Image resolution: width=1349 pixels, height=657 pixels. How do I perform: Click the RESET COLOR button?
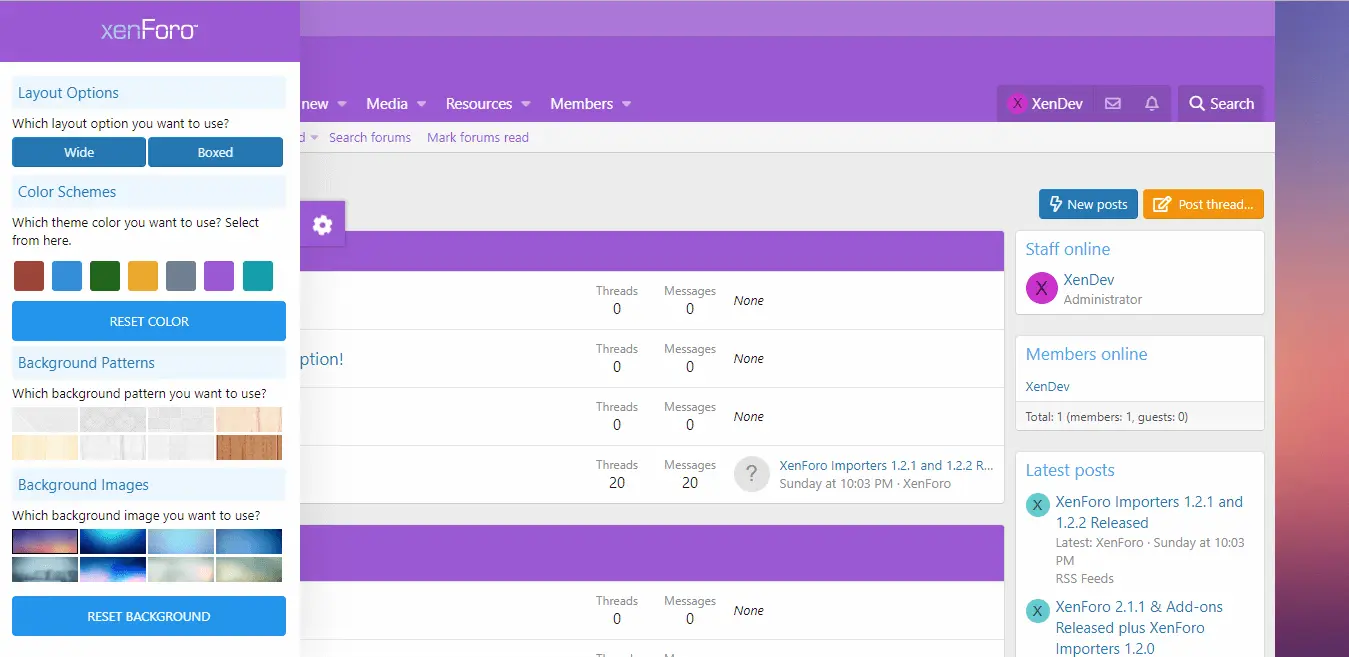[x=149, y=321]
